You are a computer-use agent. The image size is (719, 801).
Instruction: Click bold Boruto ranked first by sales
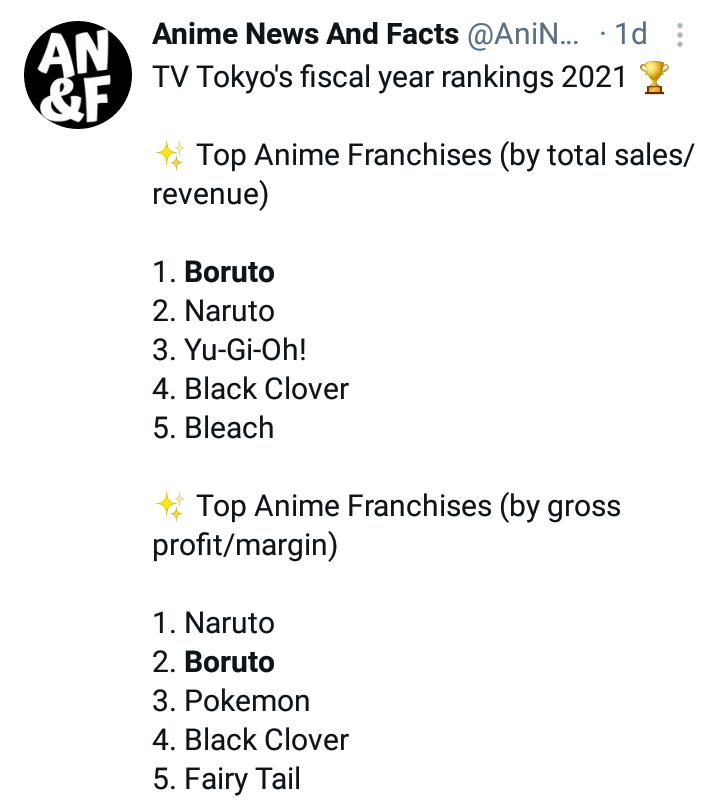click(229, 272)
